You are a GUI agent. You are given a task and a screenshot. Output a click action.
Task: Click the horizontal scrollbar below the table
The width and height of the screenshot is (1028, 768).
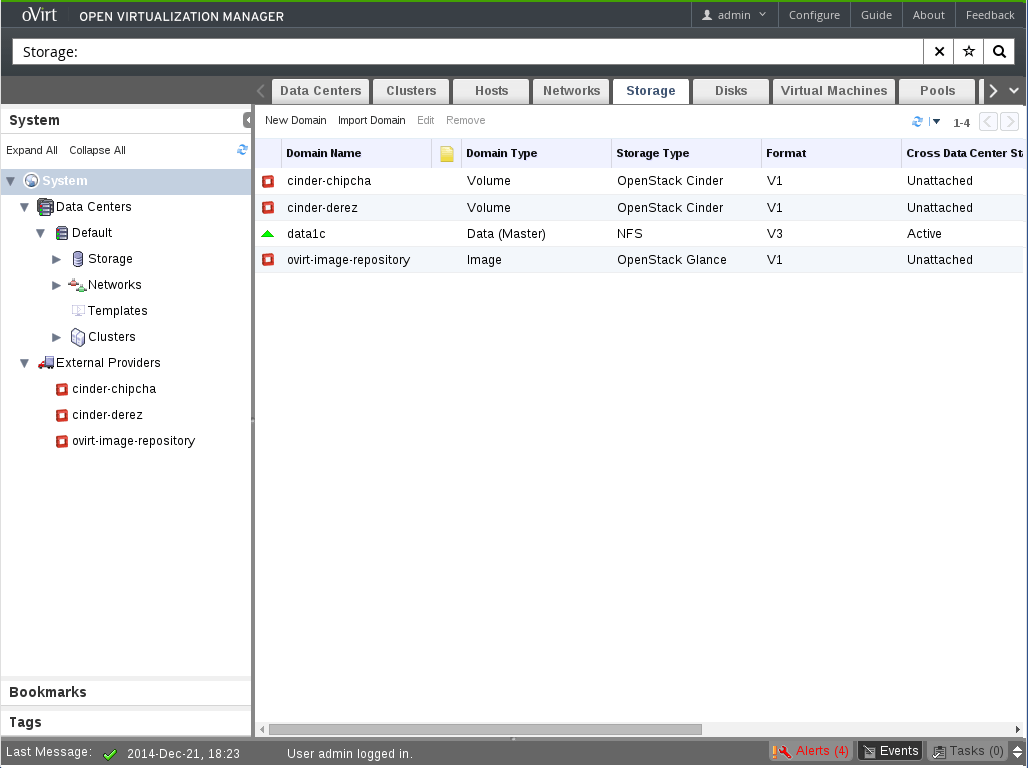pyautogui.click(x=485, y=730)
